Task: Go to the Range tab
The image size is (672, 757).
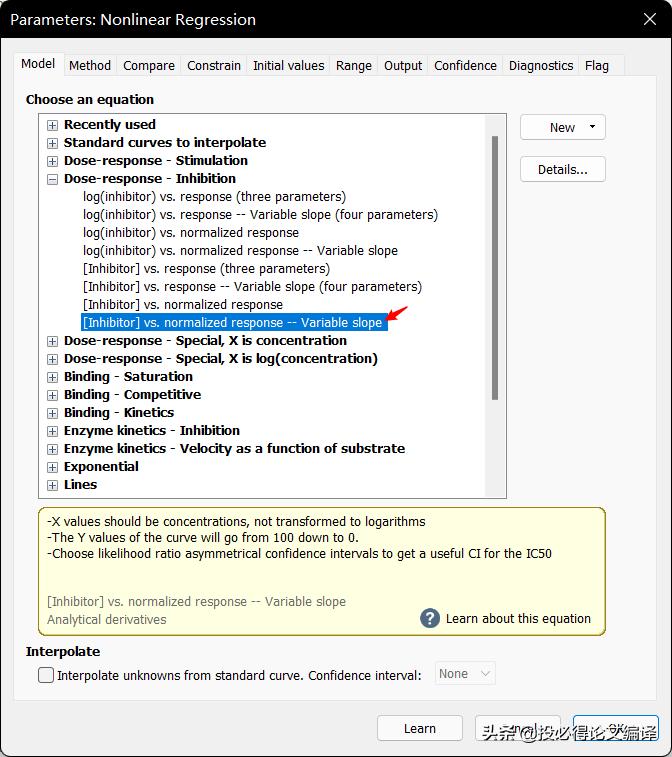Action: tap(354, 65)
